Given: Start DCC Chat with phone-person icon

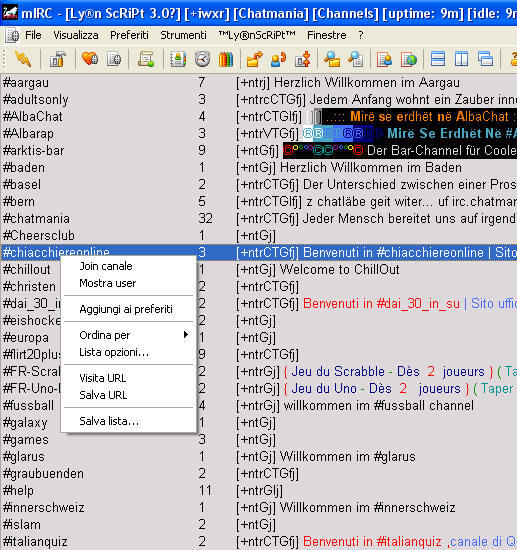Looking at the screenshot, I should pos(278,59).
